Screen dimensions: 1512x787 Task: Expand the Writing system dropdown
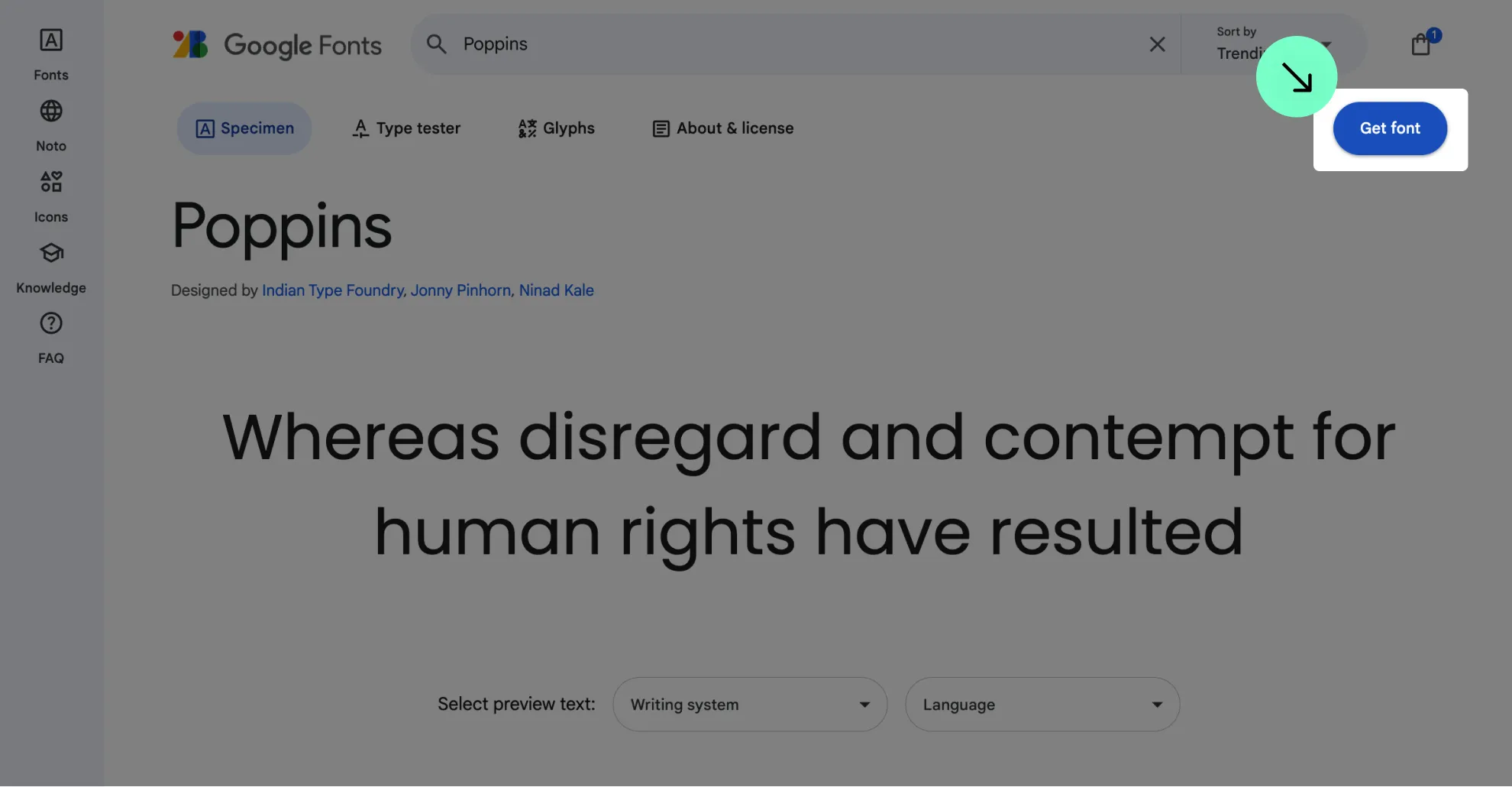[x=750, y=704]
